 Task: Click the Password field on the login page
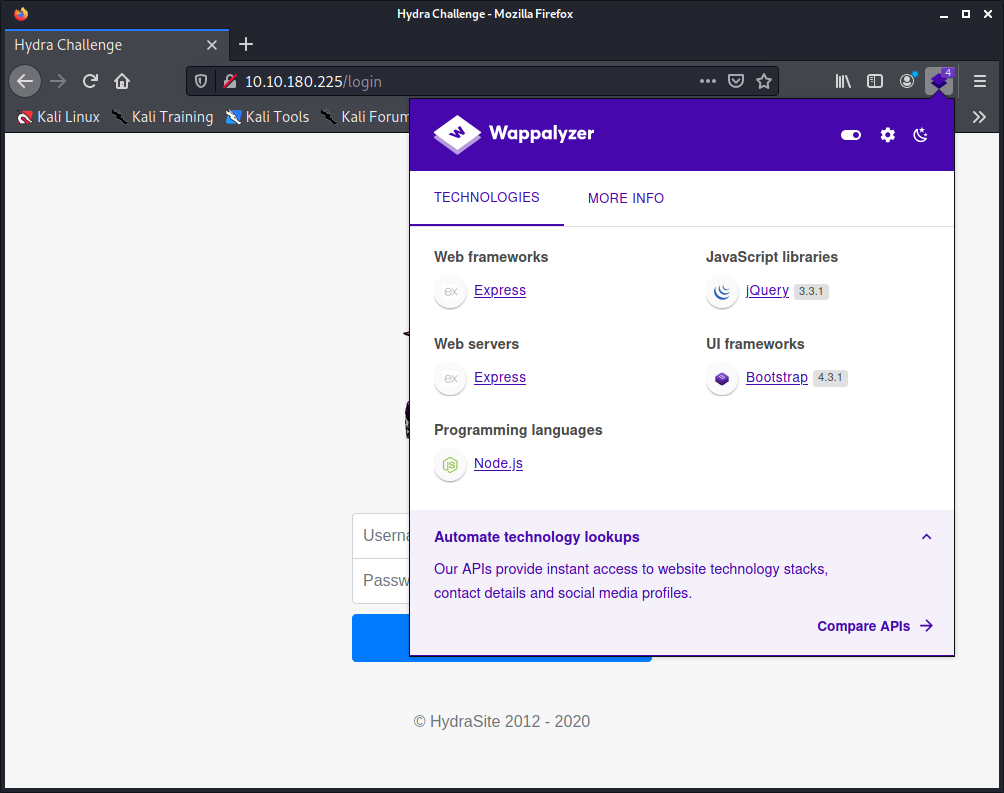point(381,580)
